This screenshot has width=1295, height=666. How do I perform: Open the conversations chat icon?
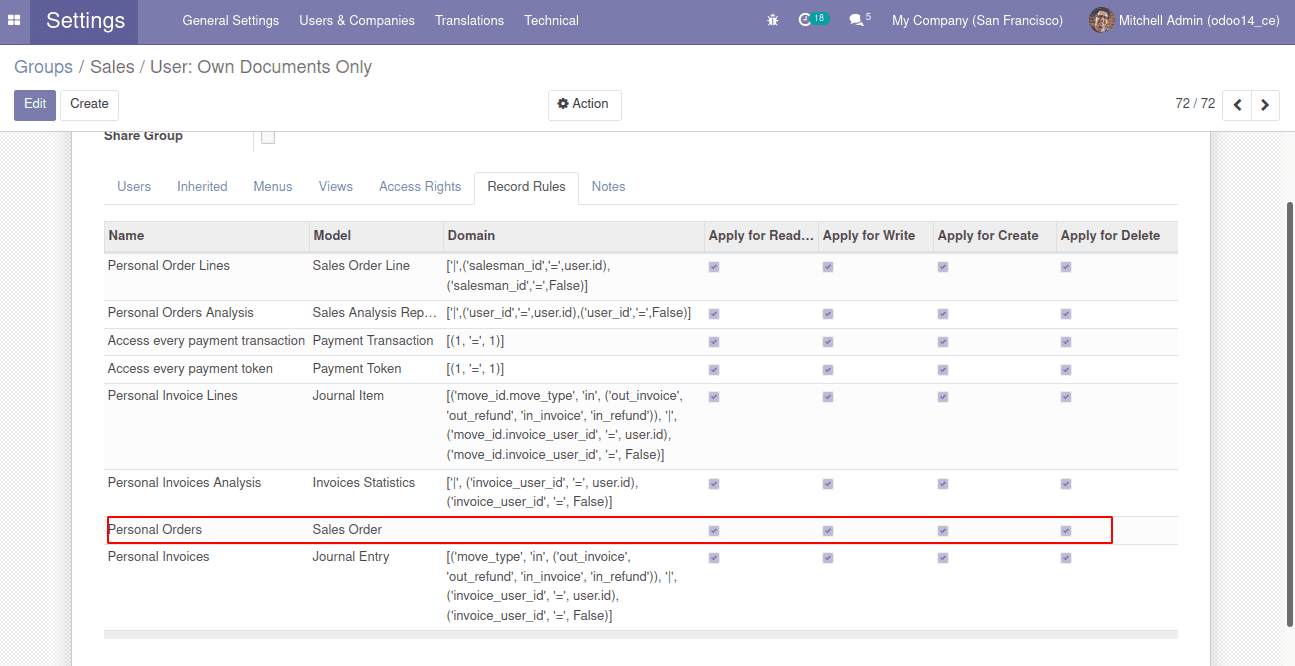pyautogui.click(x=859, y=20)
